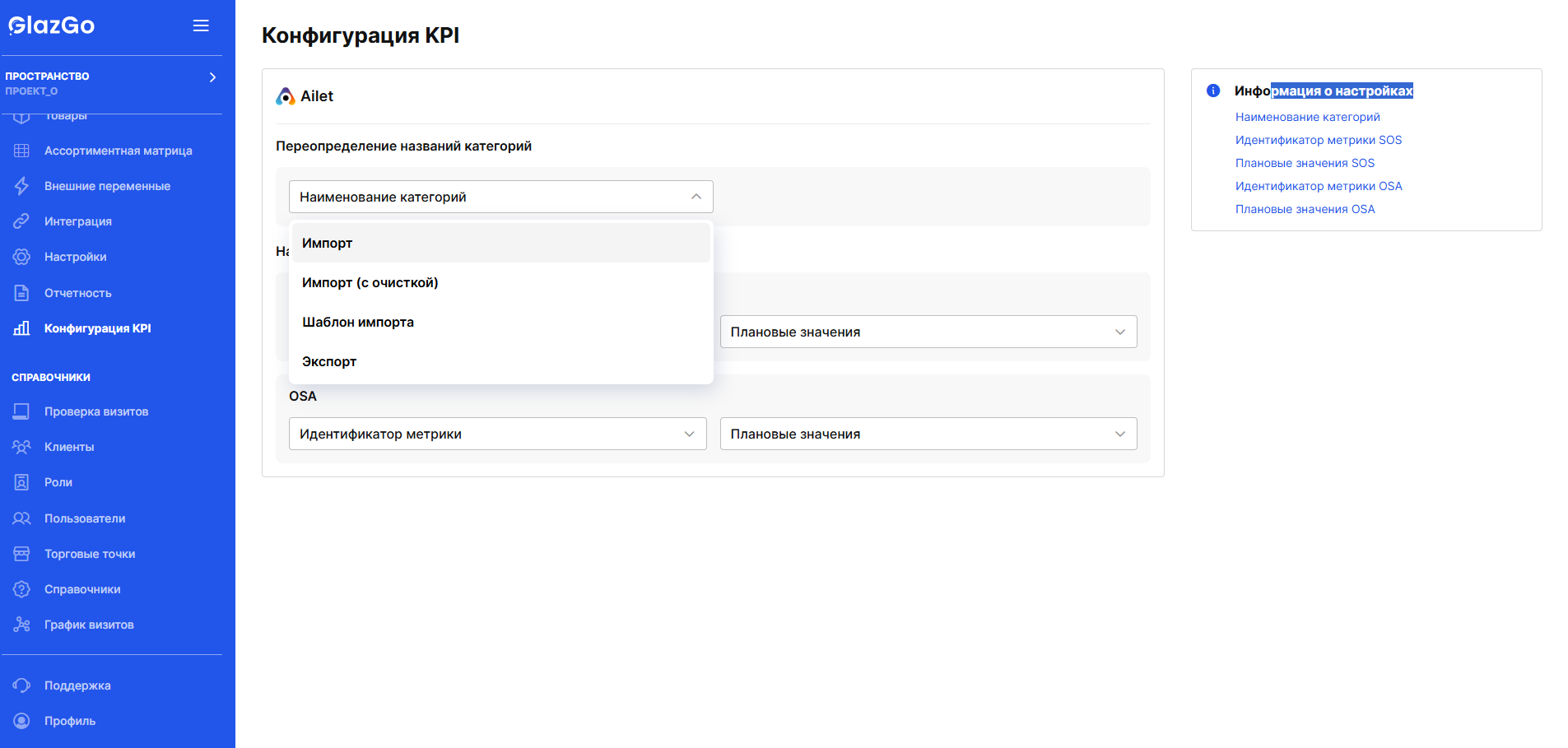Open Торговые точки in sidebar
The image size is (1568, 748).
[x=90, y=554]
